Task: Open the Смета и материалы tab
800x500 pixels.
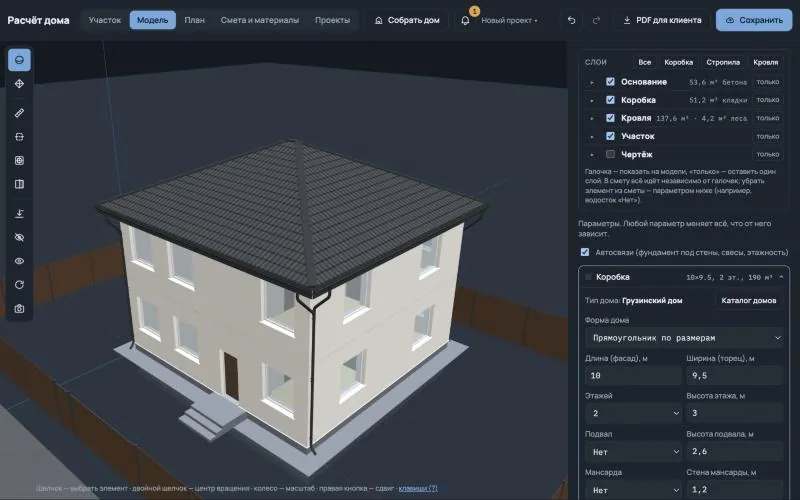Action: 260,20
